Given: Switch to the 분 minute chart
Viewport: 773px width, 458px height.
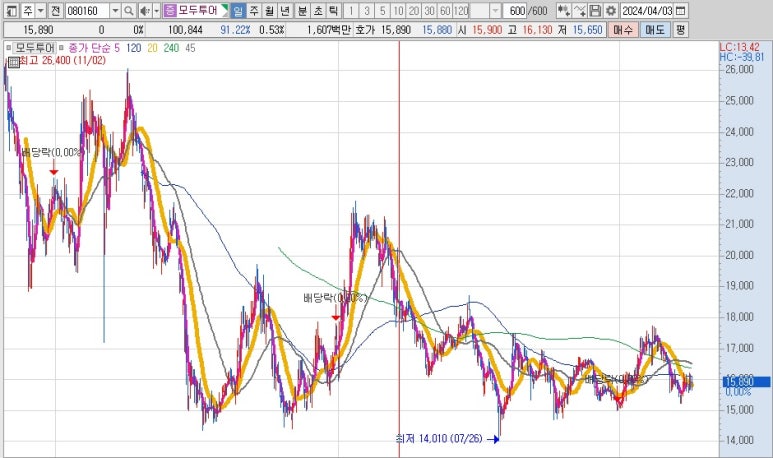Looking at the screenshot, I should [302, 10].
